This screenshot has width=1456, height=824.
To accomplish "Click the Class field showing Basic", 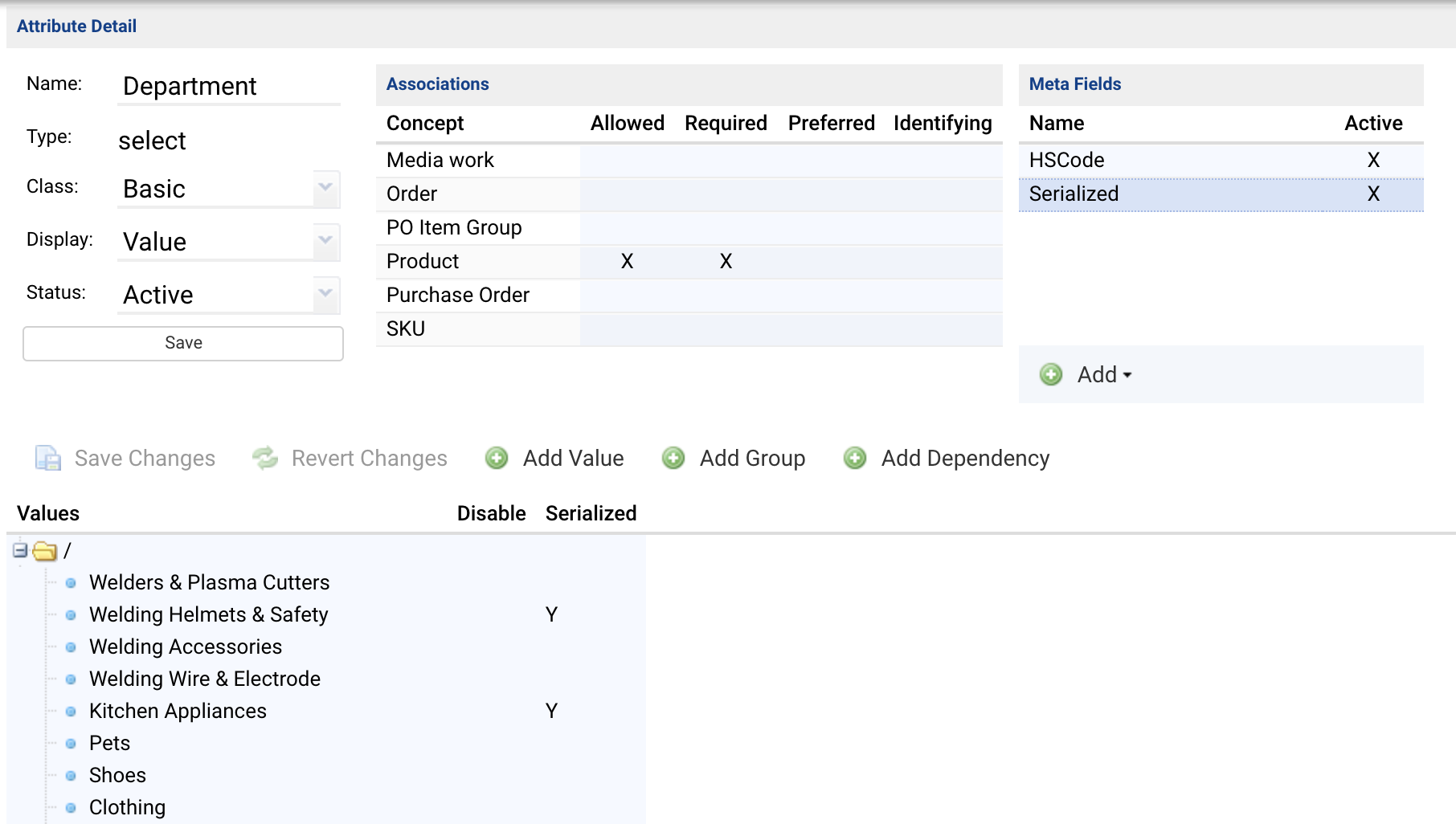I will (229, 189).
